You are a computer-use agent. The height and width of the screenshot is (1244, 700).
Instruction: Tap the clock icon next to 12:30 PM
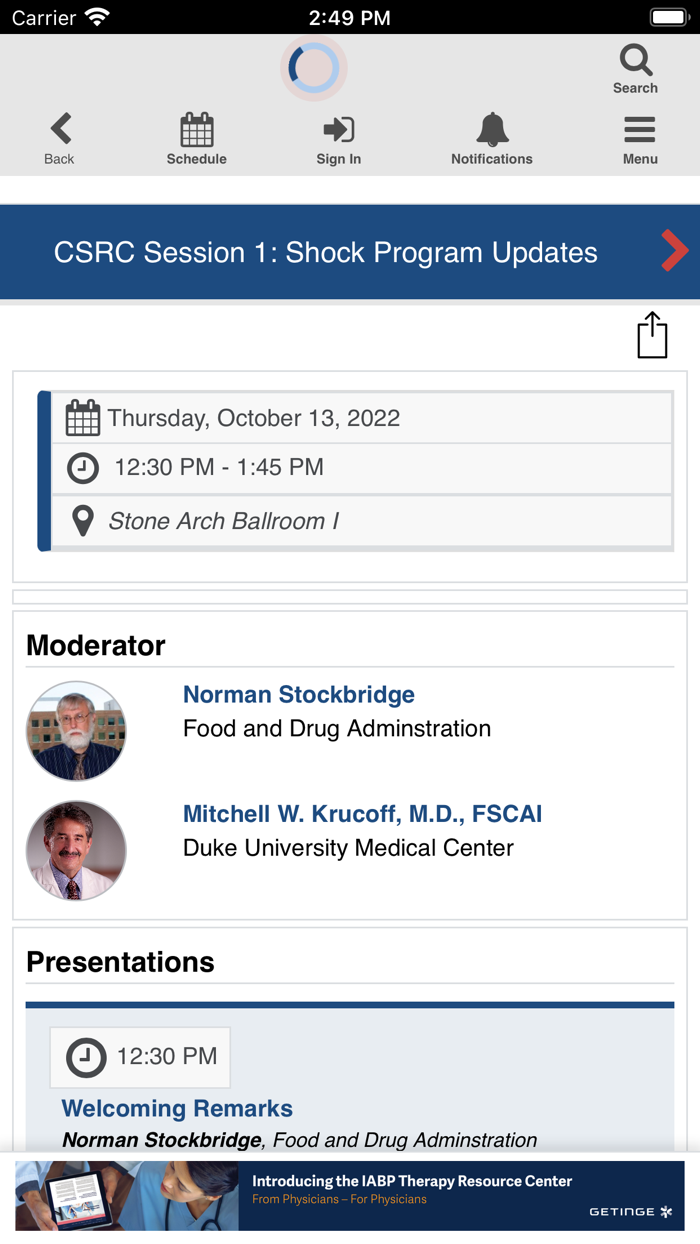(x=83, y=468)
